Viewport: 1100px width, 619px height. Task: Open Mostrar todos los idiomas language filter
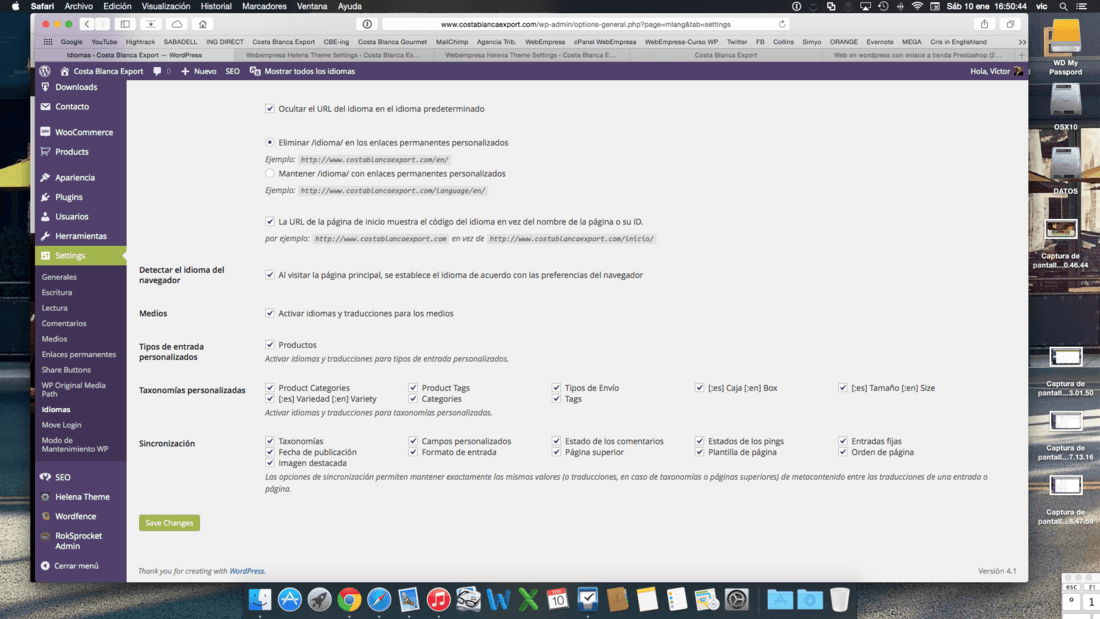[x=302, y=71]
